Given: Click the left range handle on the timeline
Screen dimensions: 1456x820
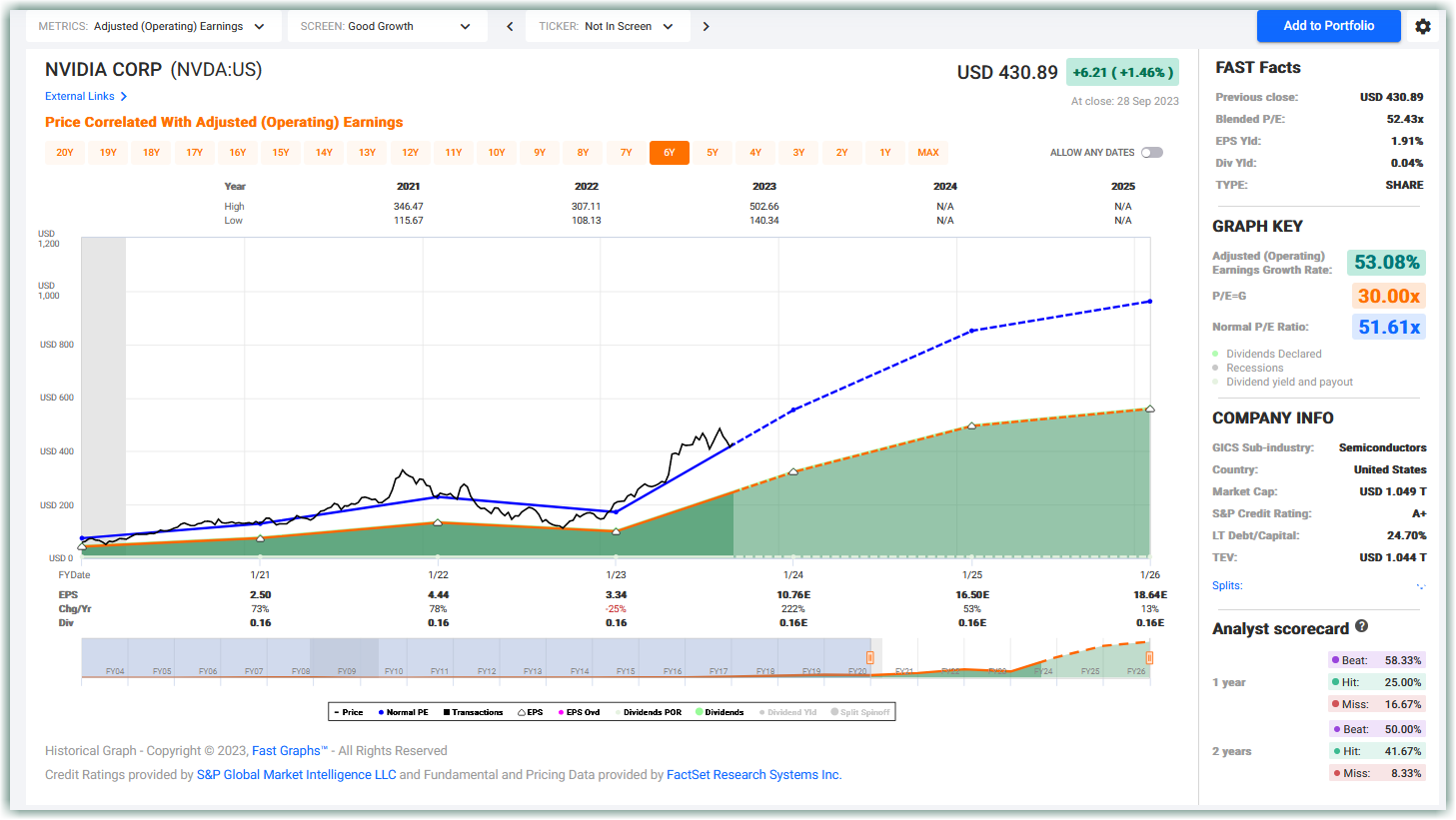Looking at the screenshot, I should point(870,657).
